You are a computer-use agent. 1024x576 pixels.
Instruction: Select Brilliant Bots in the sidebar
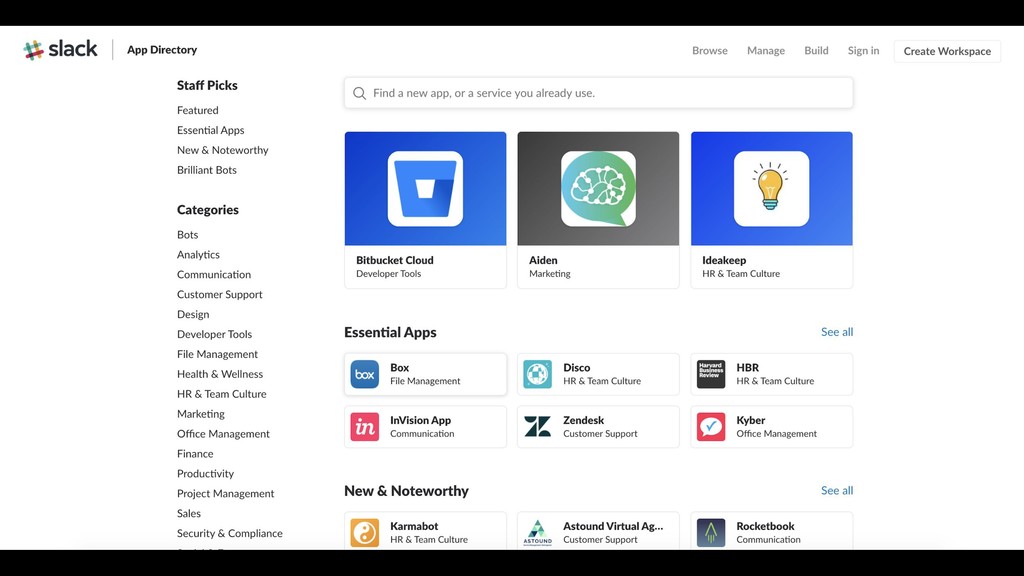click(207, 170)
